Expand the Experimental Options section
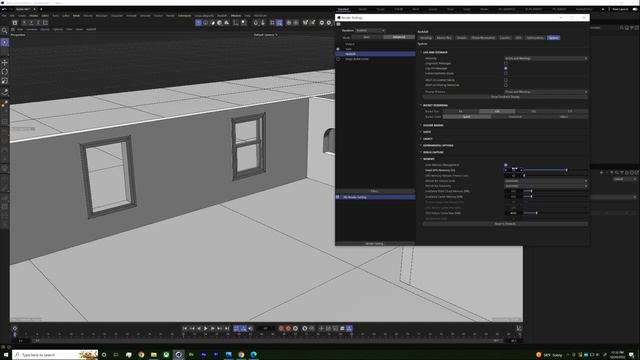The width and height of the screenshot is (640, 360). 421,145
